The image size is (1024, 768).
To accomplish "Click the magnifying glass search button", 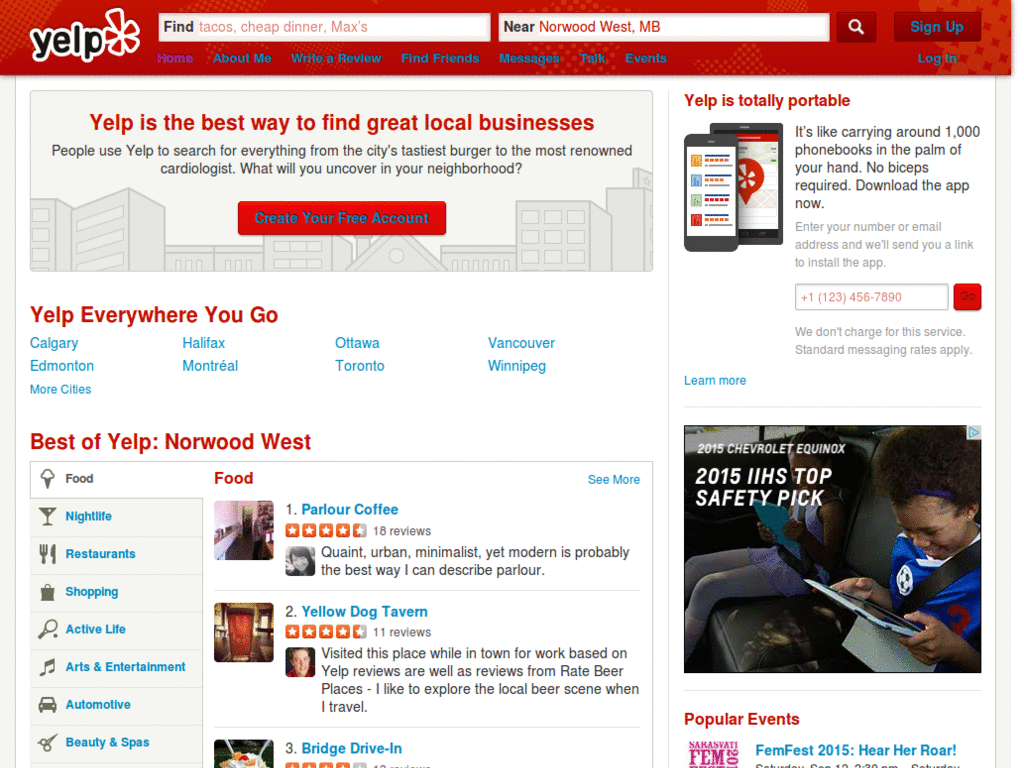I will tap(856, 27).
